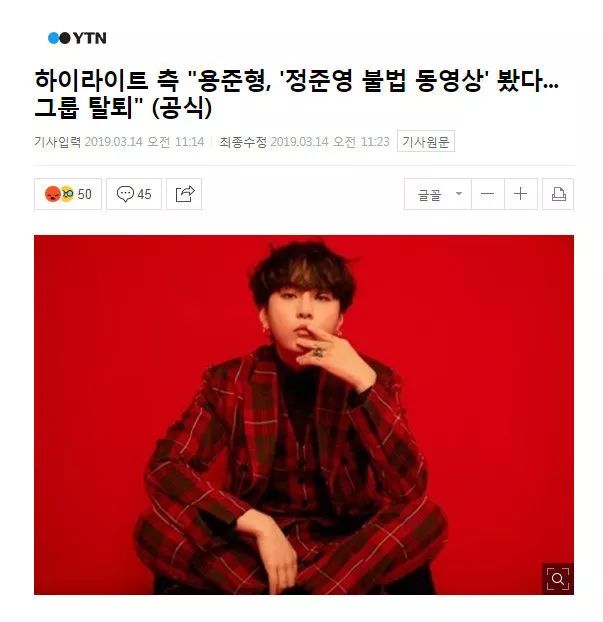Open the 45 comments
The width and height of the screenshot is (603, 622).
pyautogui.click(x=134, y=194)
